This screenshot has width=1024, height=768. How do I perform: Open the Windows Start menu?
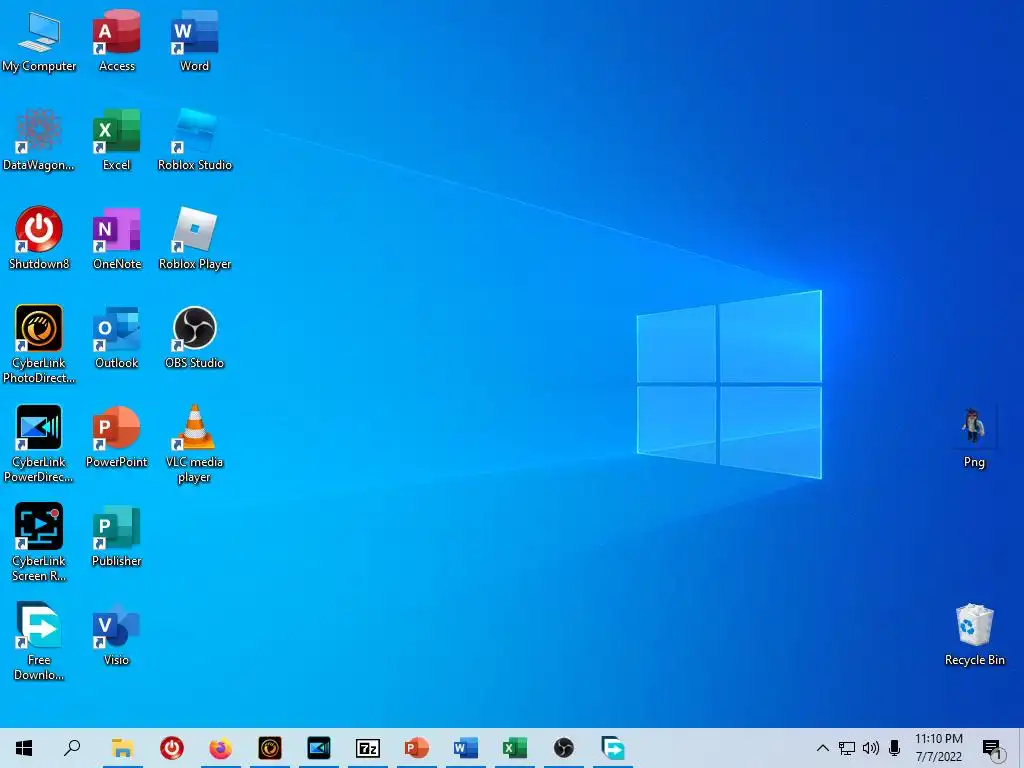pyautogui.click(x=24, y=748)
